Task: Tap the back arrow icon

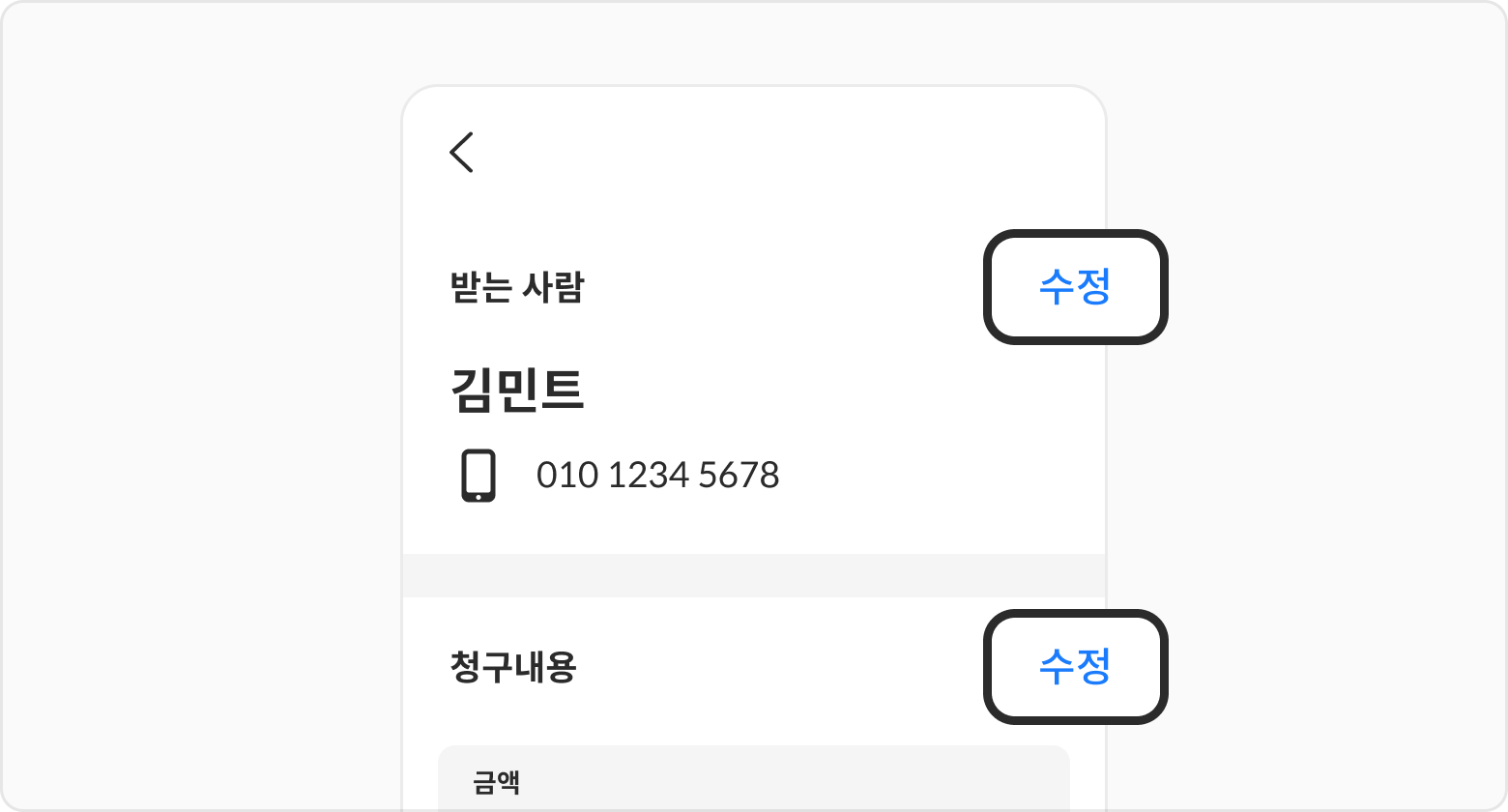Action: (462, 153)
